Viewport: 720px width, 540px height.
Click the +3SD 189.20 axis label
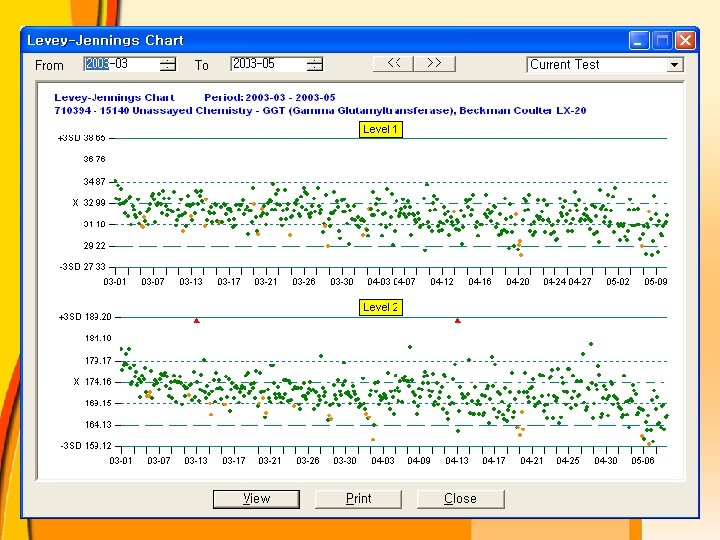[x=85, y=317]
